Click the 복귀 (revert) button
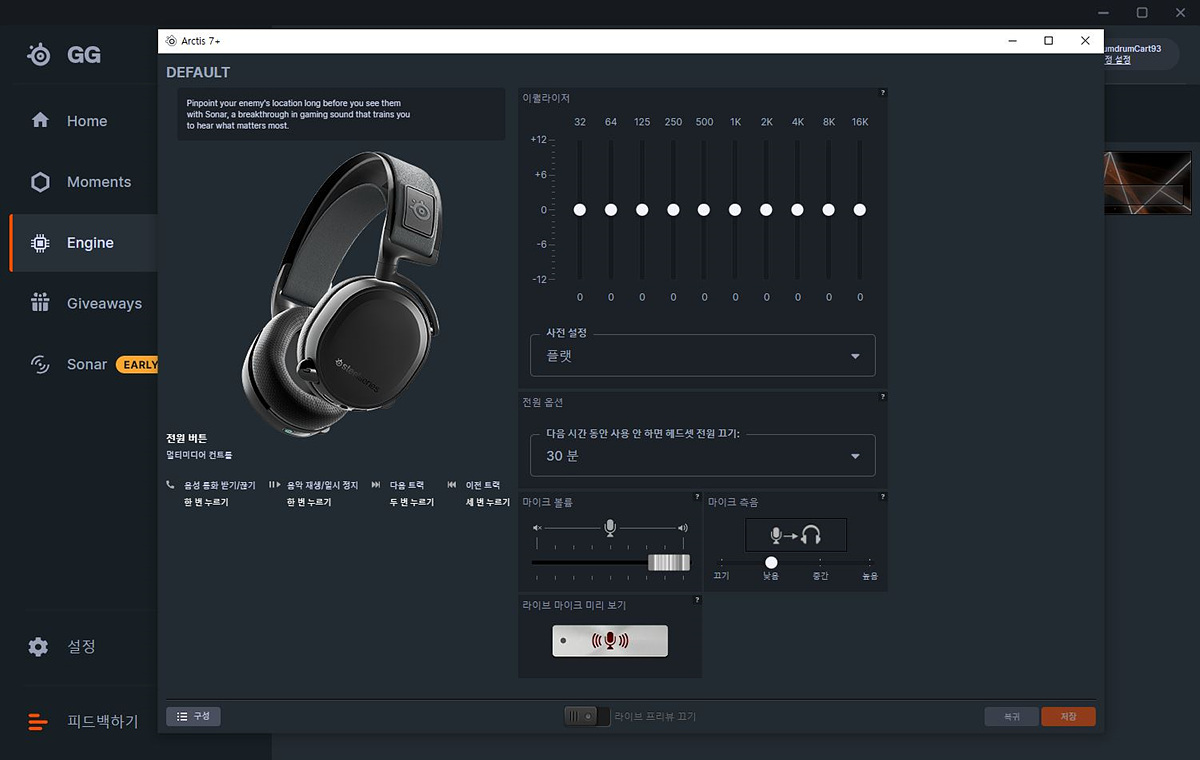Image resolution: width=1200 pixels, height=760 pixels. coord(1012,716)
